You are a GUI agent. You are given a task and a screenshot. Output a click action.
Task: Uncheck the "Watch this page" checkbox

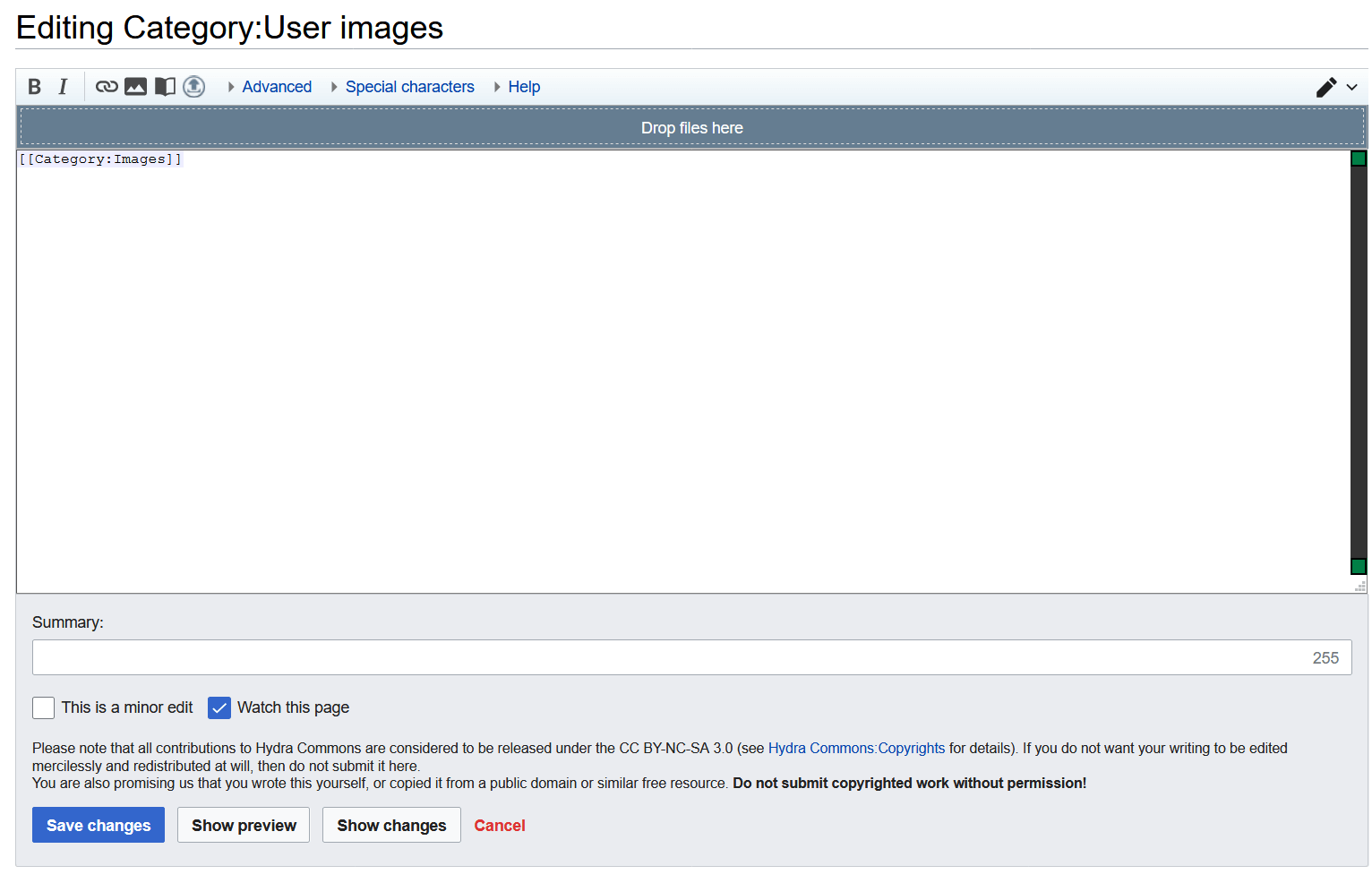point(219,707)
